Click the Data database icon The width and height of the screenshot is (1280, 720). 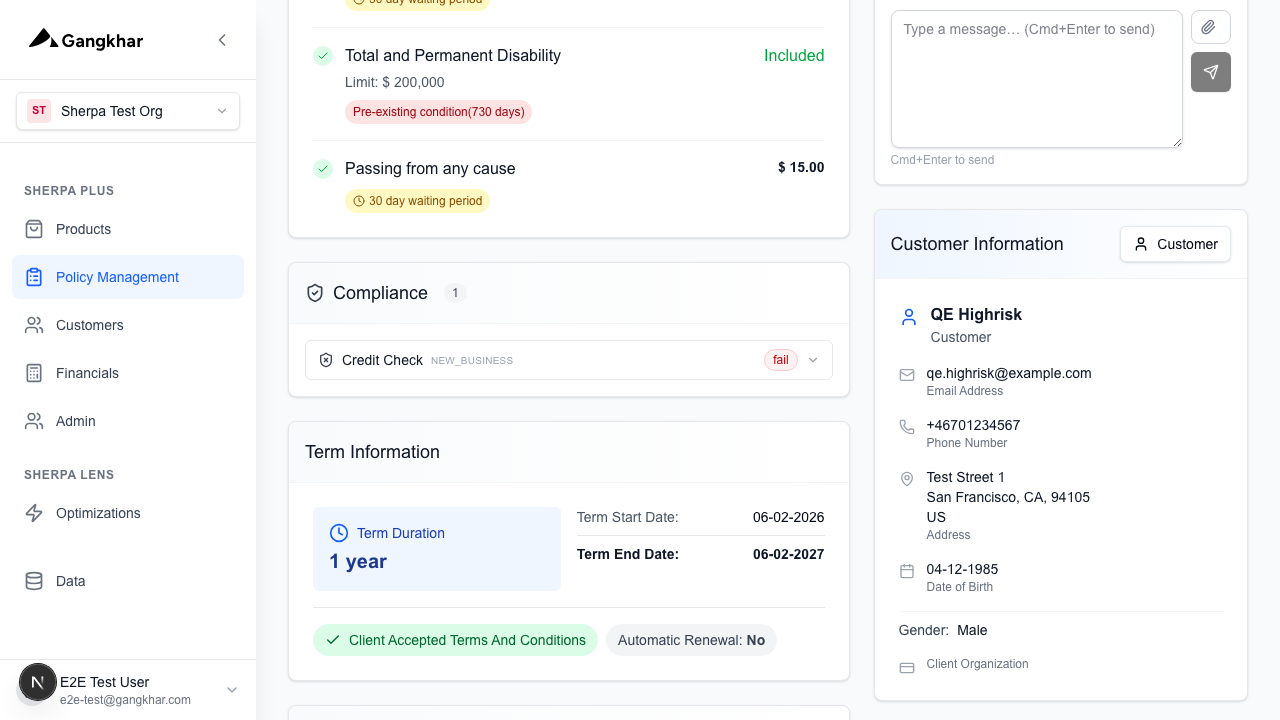[34, 581]
